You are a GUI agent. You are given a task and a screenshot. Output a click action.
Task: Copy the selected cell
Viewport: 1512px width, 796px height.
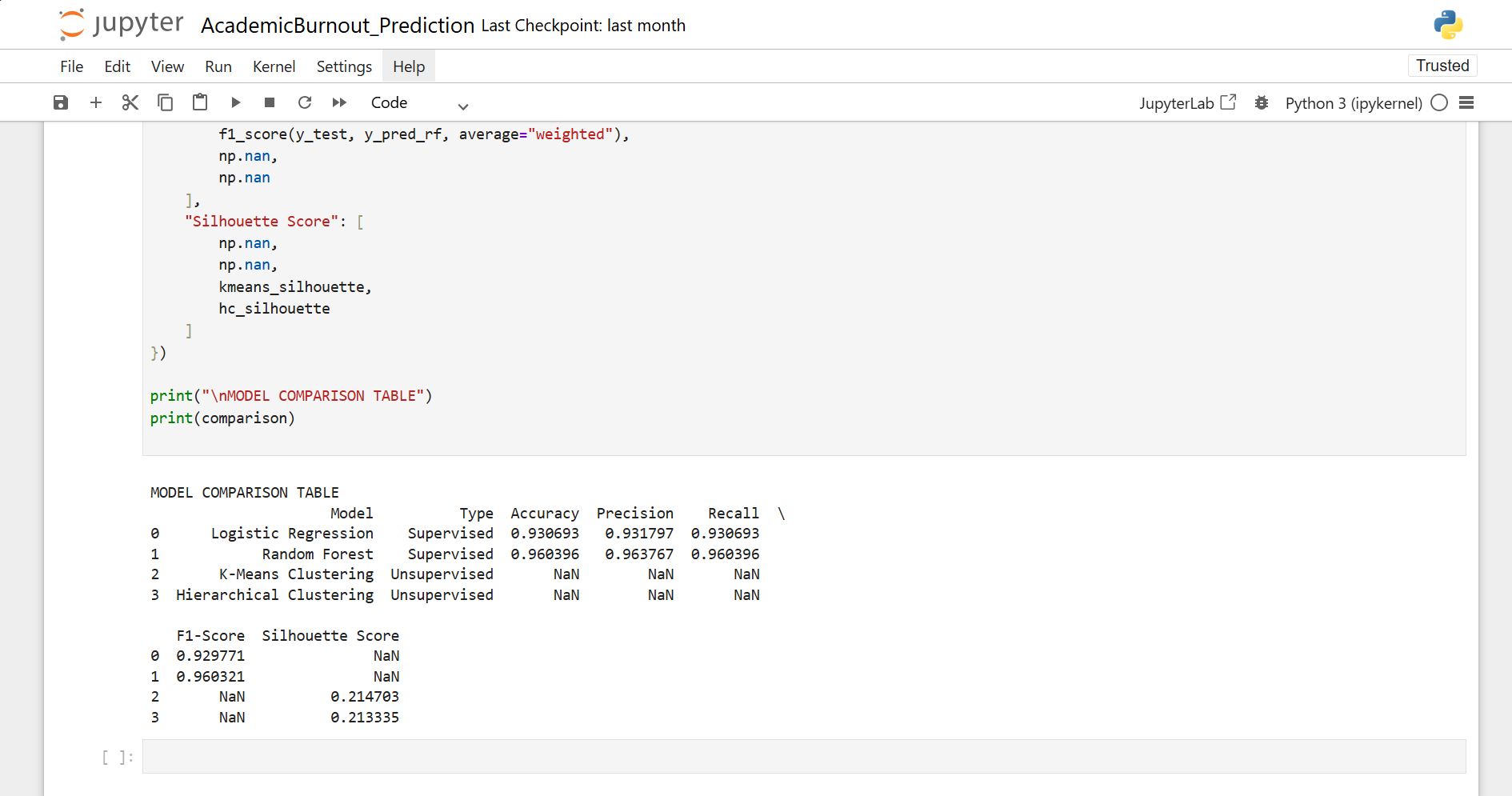(x=166, y=102)
